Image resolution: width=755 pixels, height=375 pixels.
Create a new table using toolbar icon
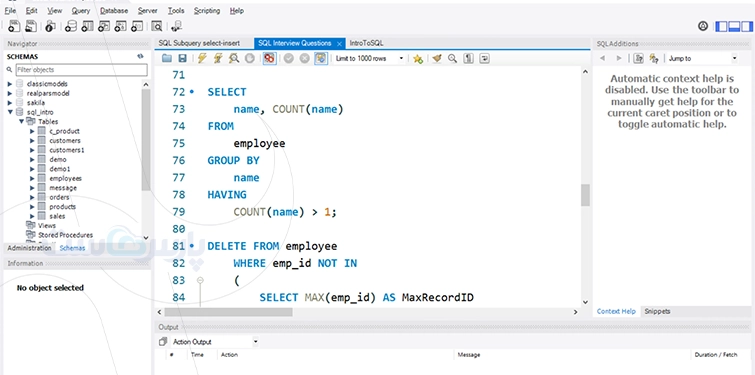pos(87,26)
